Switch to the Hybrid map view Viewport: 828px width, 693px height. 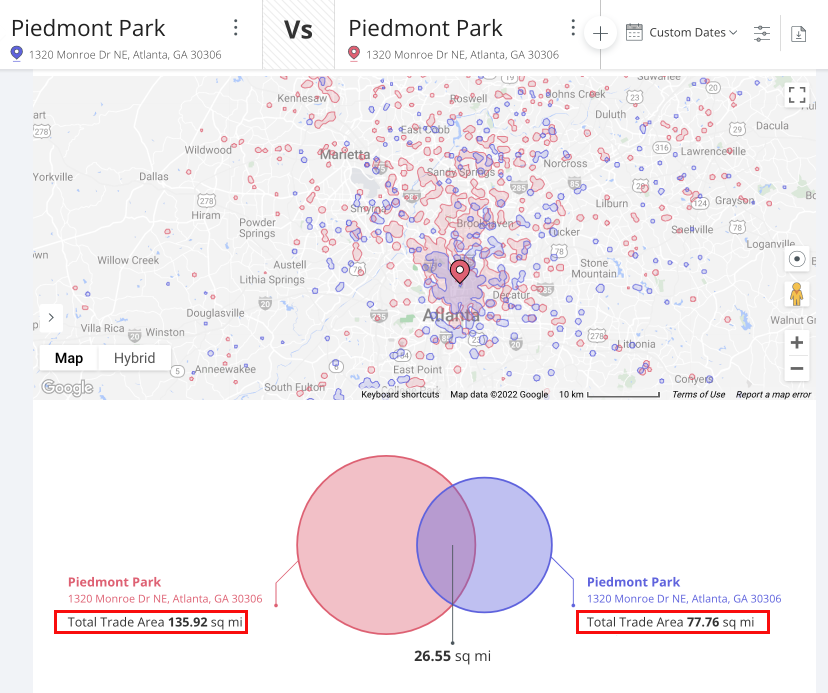(x=134, y=357)
